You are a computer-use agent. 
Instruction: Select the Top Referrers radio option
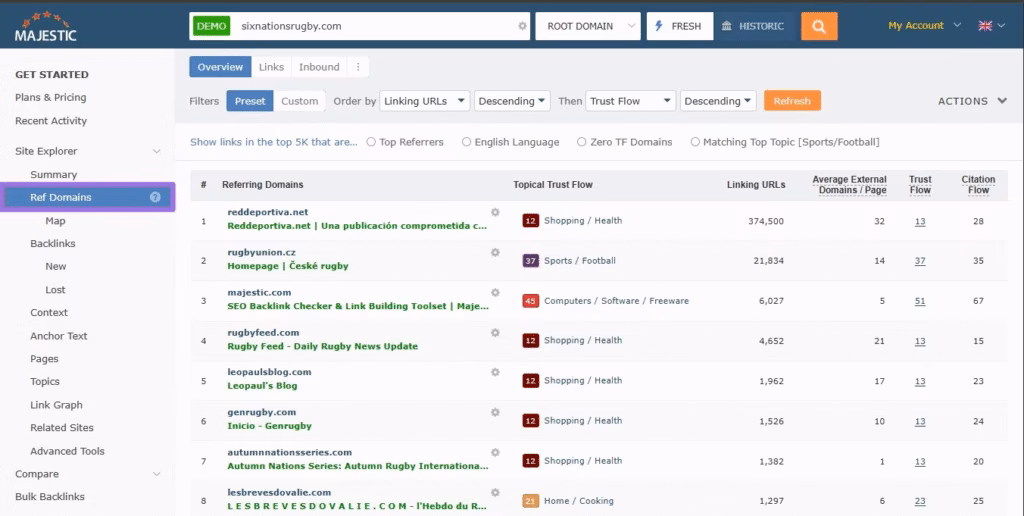click(x=371, y=142)
